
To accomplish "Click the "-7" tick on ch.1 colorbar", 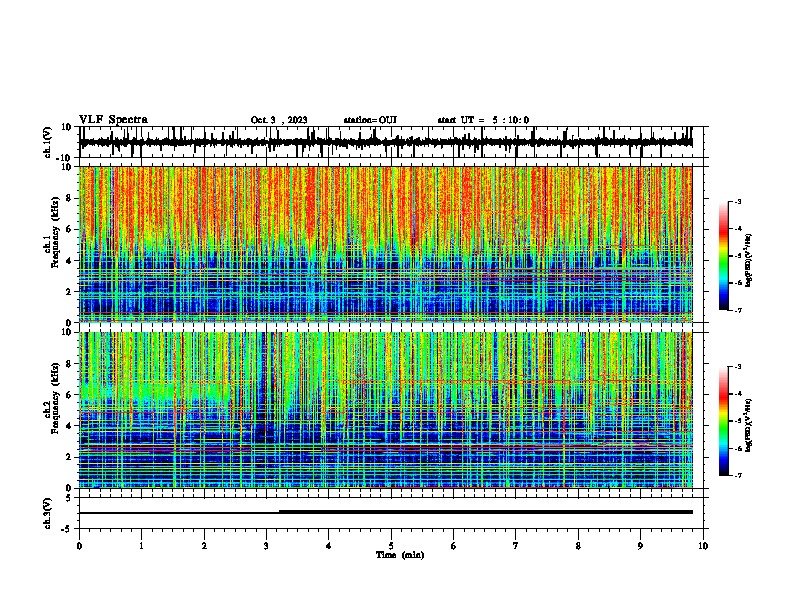I will pos(738,310).
